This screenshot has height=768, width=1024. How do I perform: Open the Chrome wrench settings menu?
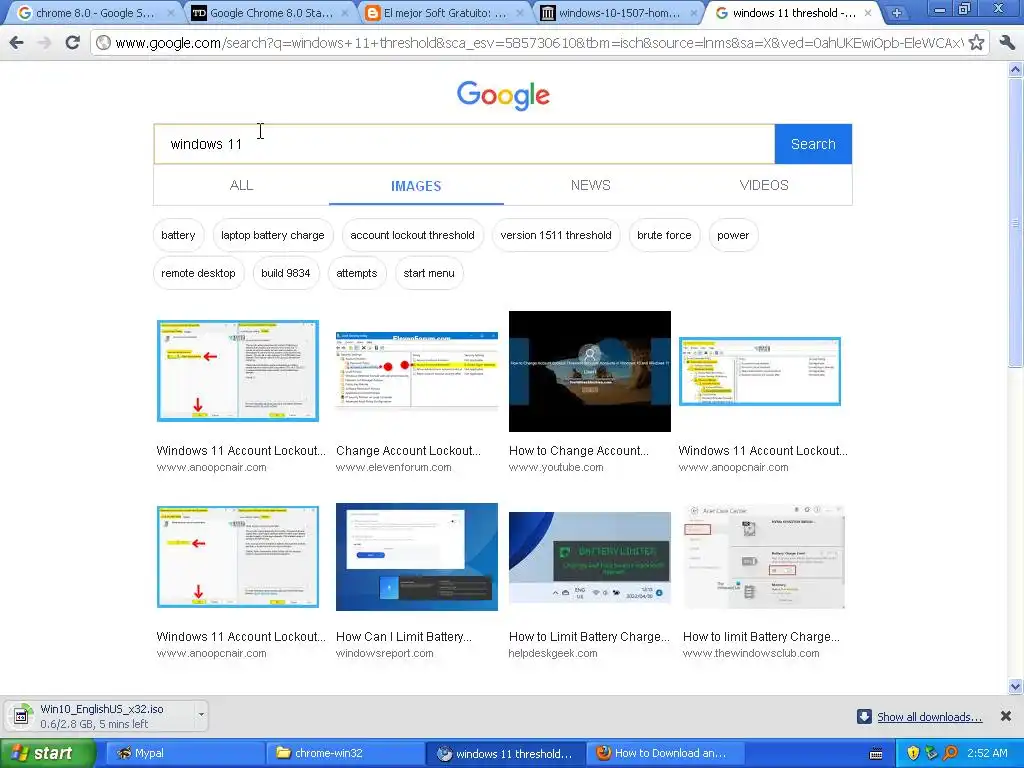[x=1007, y=43]
